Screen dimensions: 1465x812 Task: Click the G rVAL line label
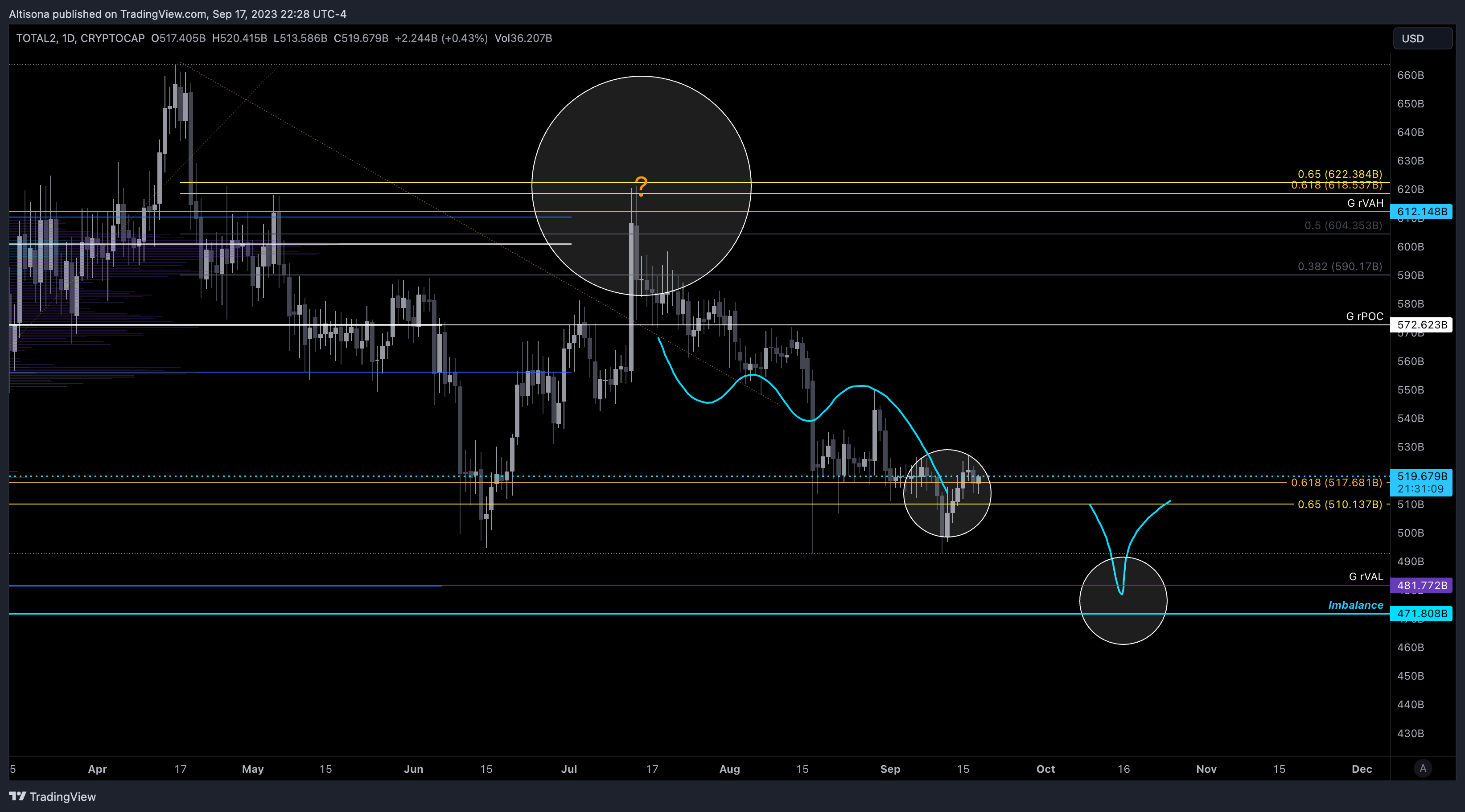click(1366, 577)
